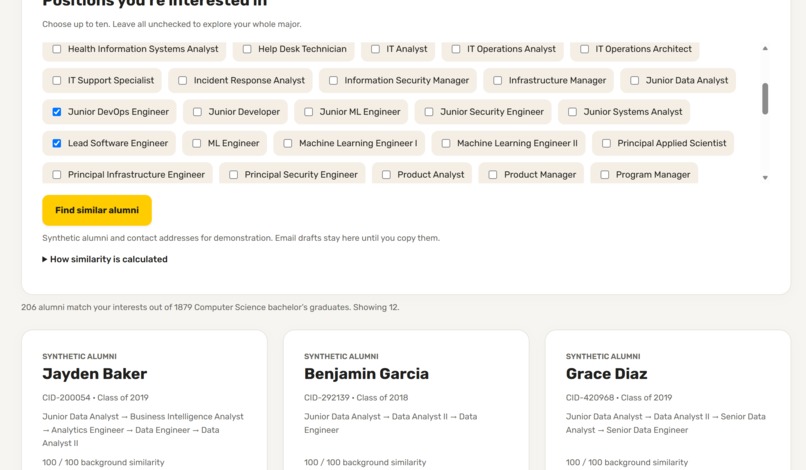Click Grace Diaz's background similarity score
806x470 pixels.
click(x=627, y=462)
